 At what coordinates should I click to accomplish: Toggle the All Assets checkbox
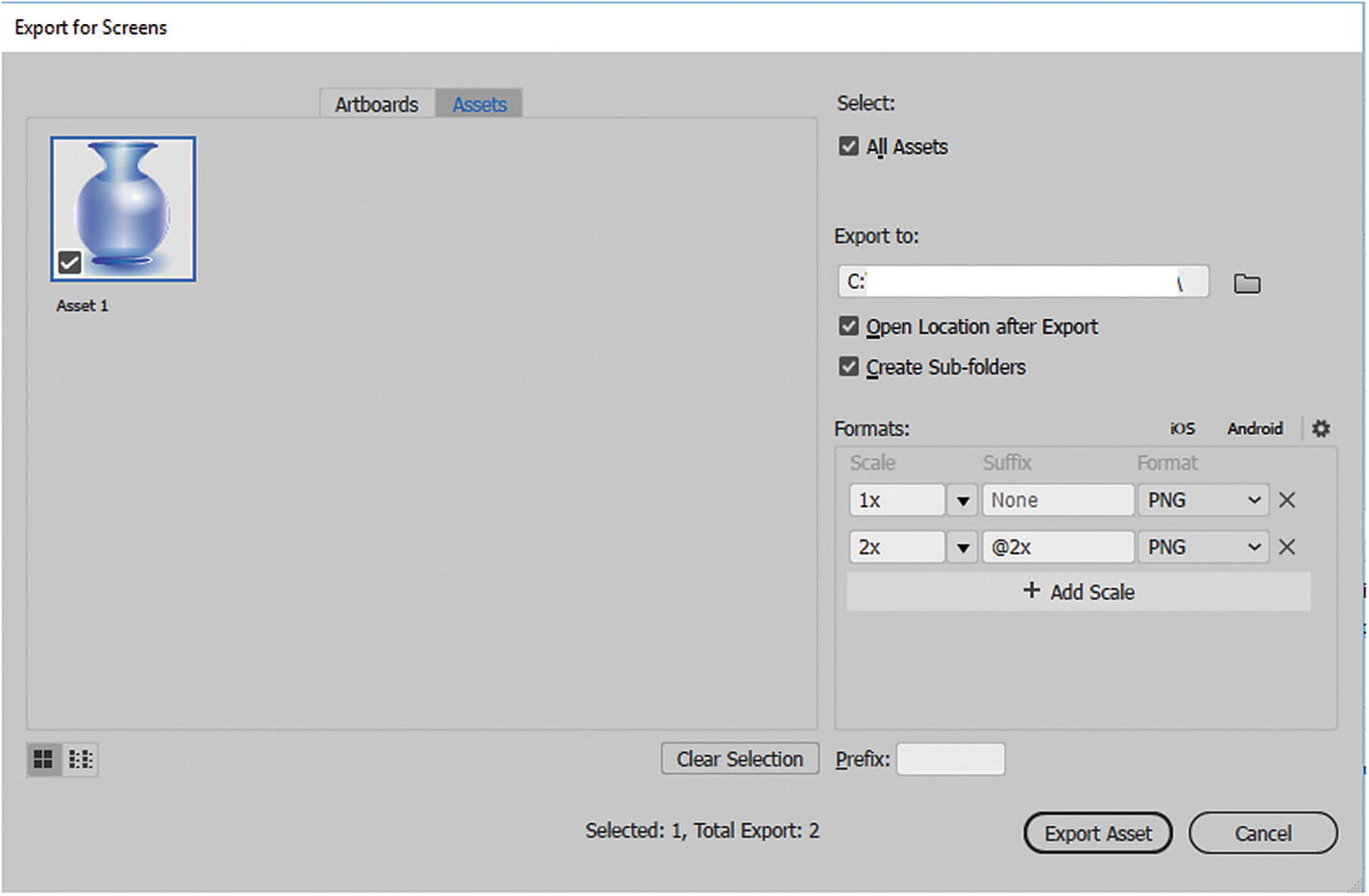pos(848,146)
